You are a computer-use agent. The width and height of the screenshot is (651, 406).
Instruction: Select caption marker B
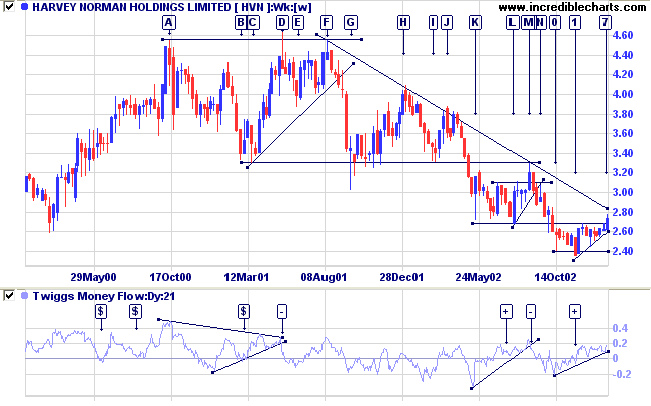click(x=241, y=22)
